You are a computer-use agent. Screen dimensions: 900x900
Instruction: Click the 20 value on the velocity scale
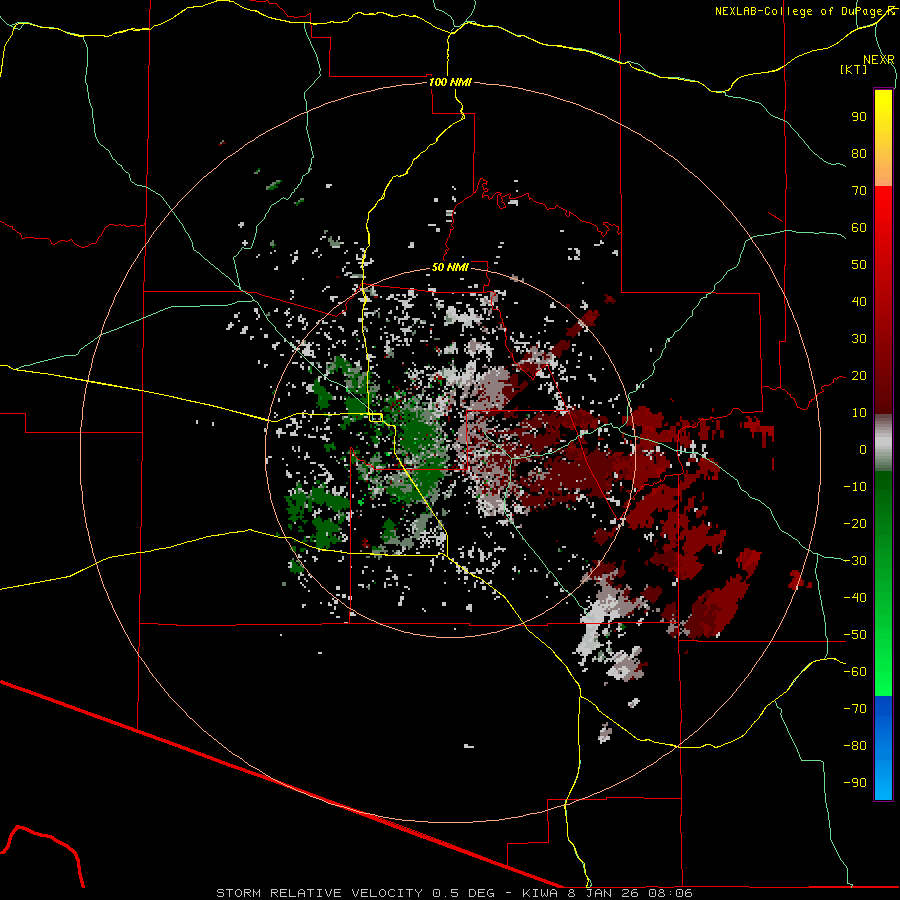pyautogui.click(x=859, y=376)
